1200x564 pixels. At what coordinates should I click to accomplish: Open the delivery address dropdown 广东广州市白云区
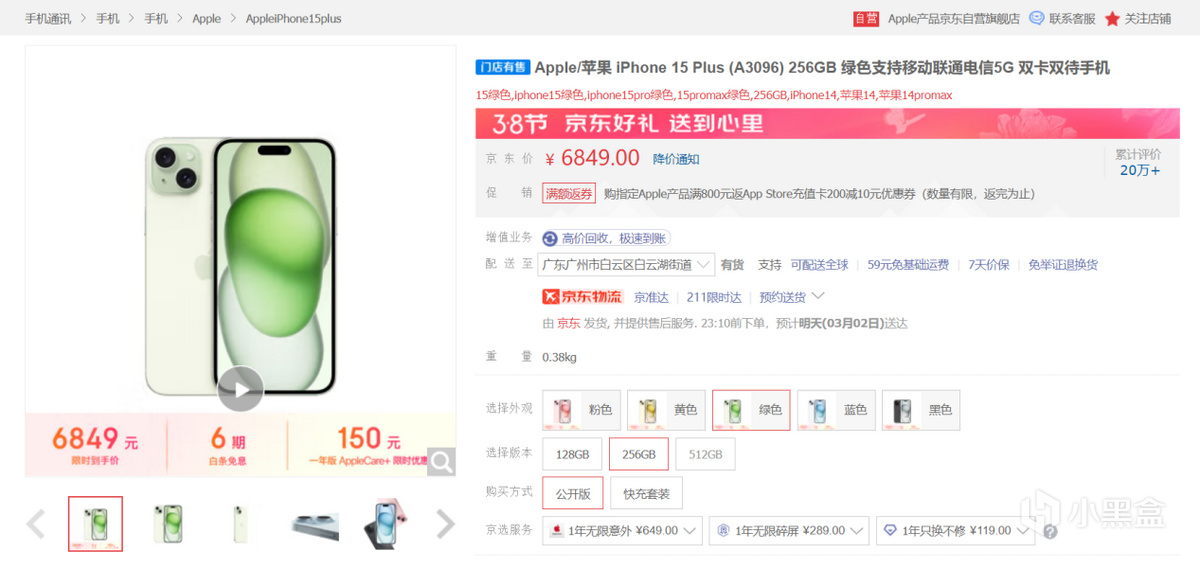tap(626, 265)
